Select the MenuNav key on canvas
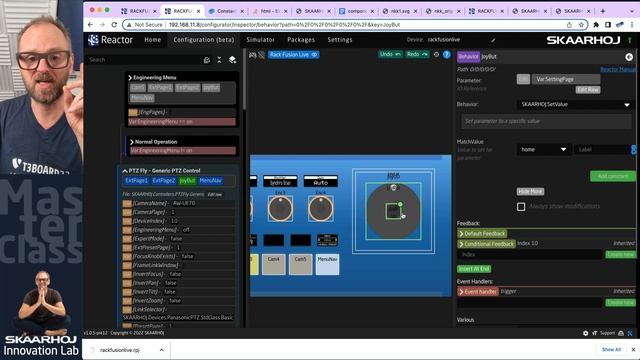This screenshot has width=640, height=360. pyautogui.click(x=327, y=264)
